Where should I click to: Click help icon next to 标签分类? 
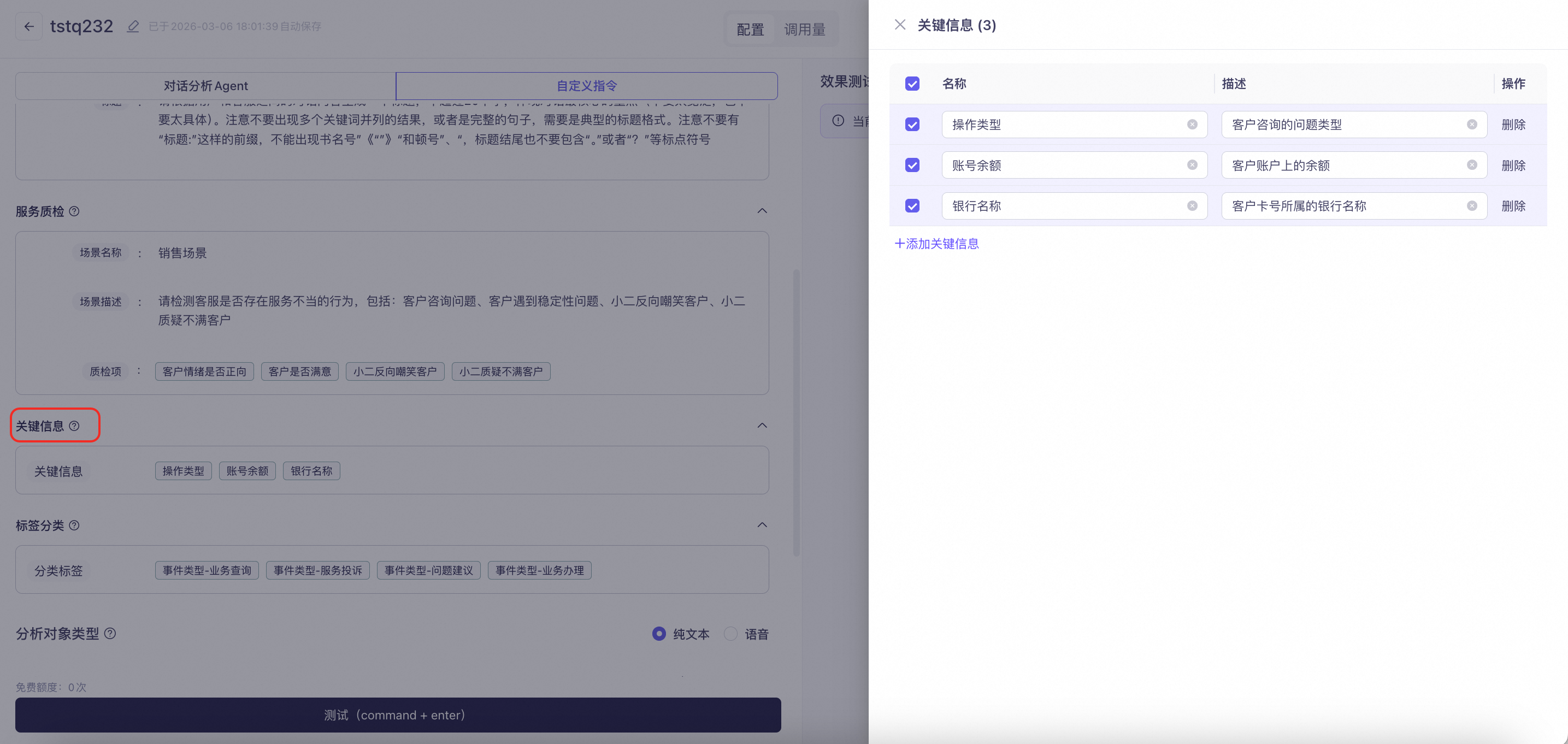click(x=74, y=525)
